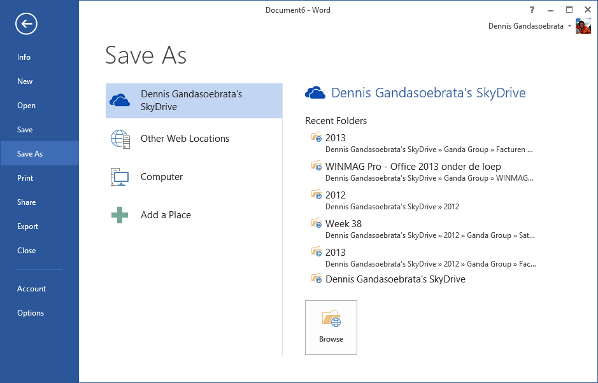This screenshot has width=598, height=383.
Task: Click the user profile picture
Action: [583, 26]
